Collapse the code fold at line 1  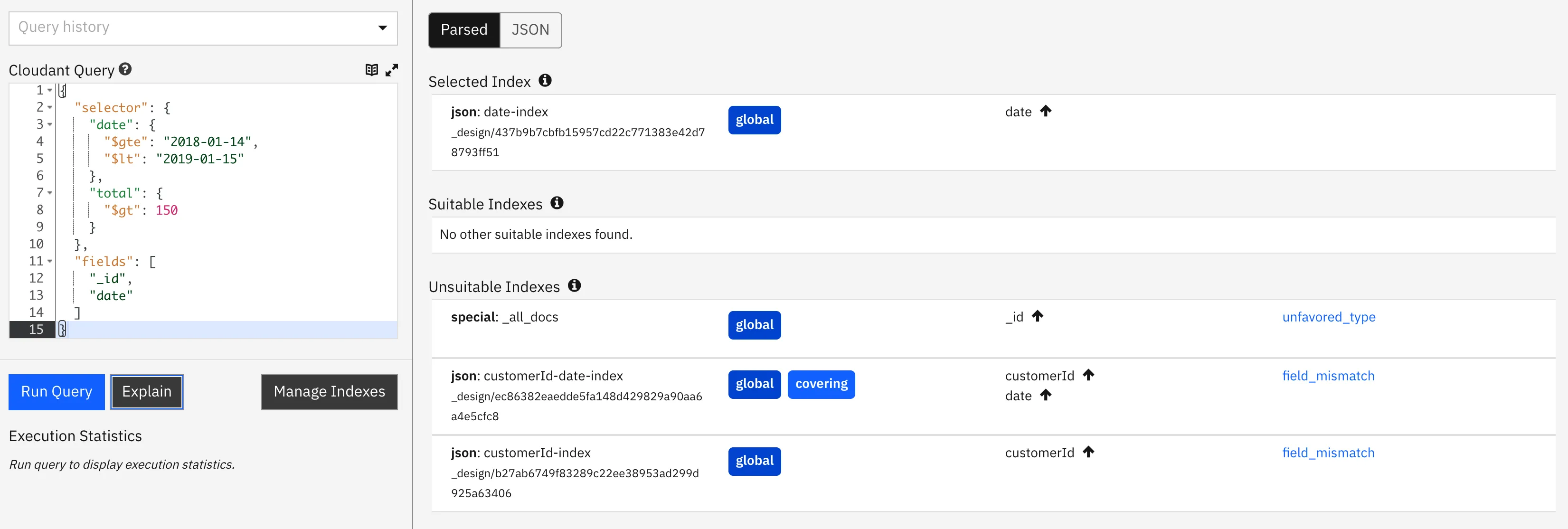pyautogui.click(x=50, y=90)
